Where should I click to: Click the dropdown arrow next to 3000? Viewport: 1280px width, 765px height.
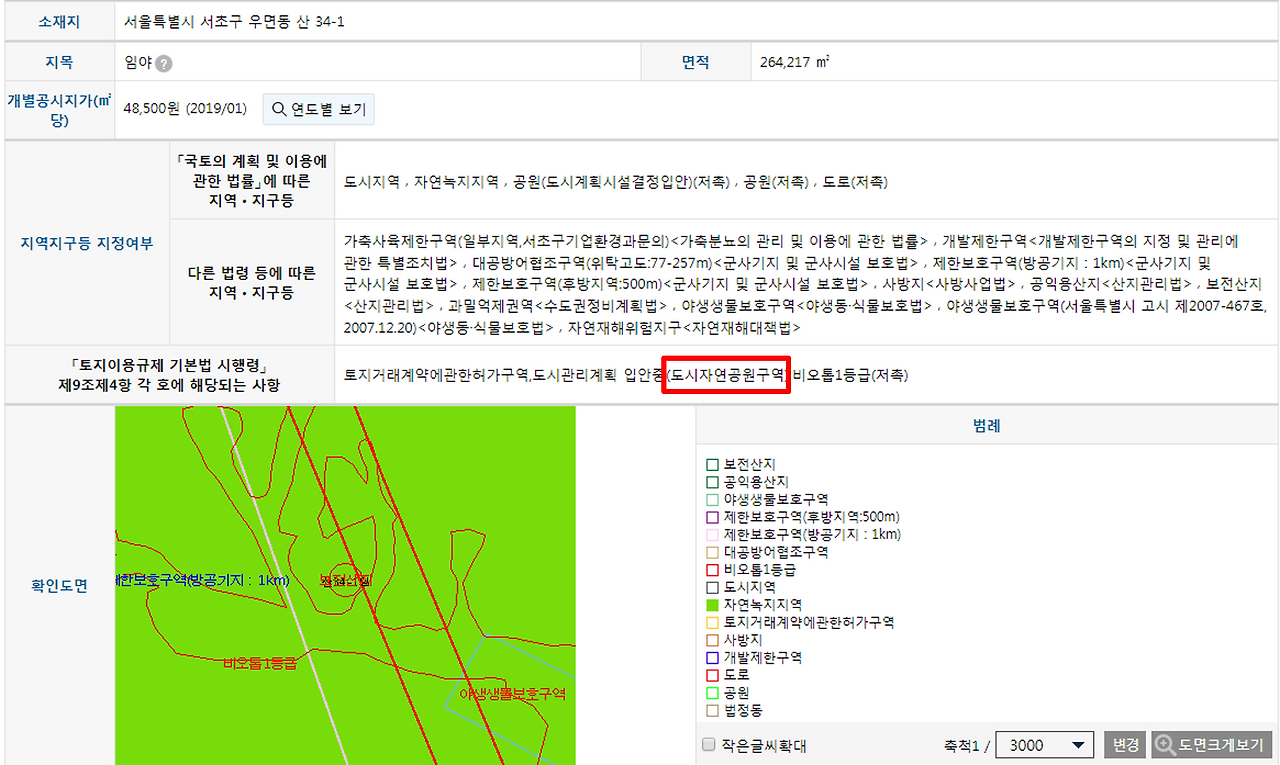pos(1078,744)
